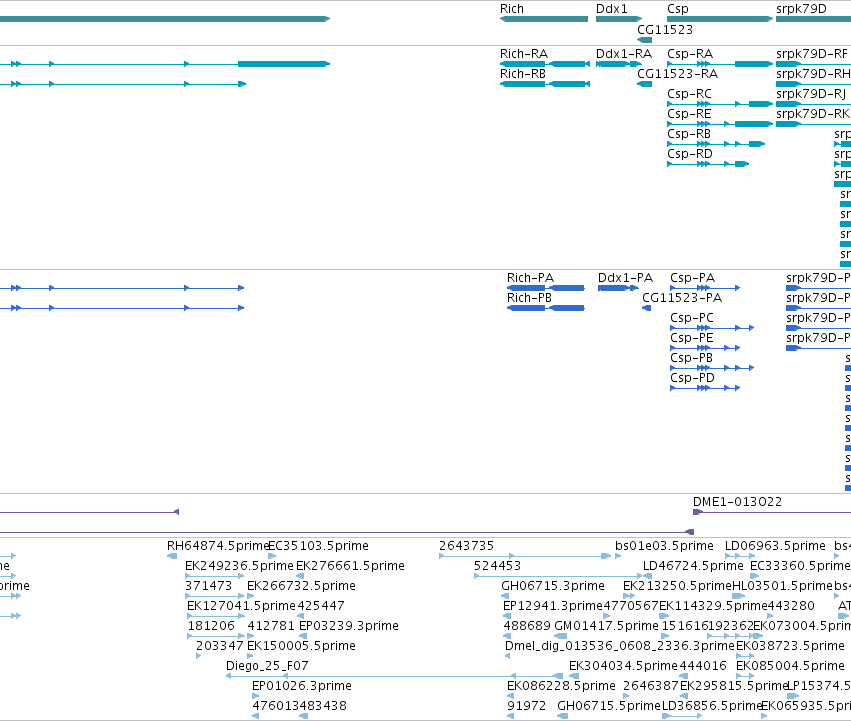The width and height of the screenshot is (851, 721).
Task: Select the Rich gene label
Action: (512, 9)
